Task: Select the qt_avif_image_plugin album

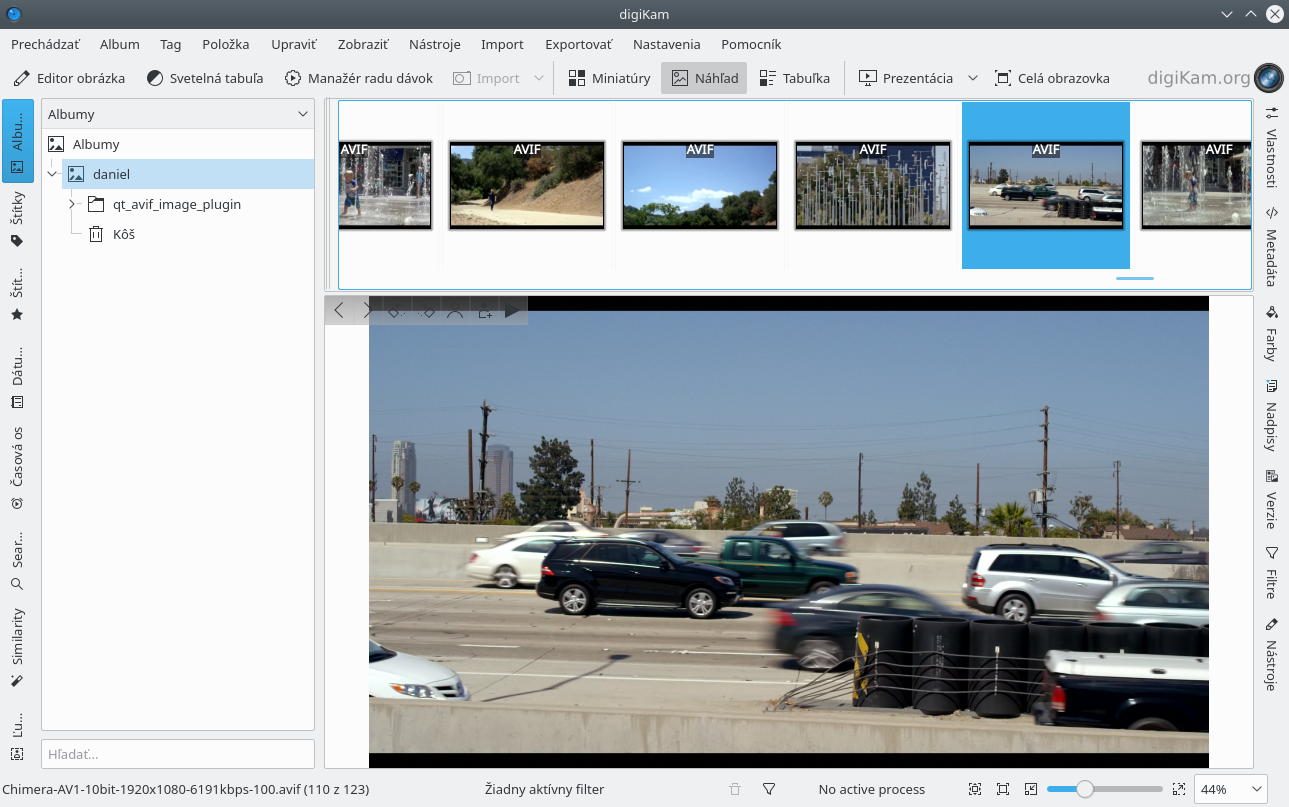Action: [178, 204]
